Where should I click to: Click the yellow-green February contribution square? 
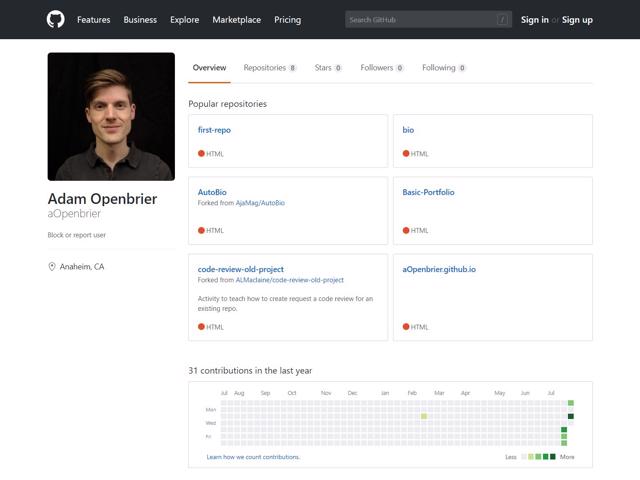[x=424, y=416]
